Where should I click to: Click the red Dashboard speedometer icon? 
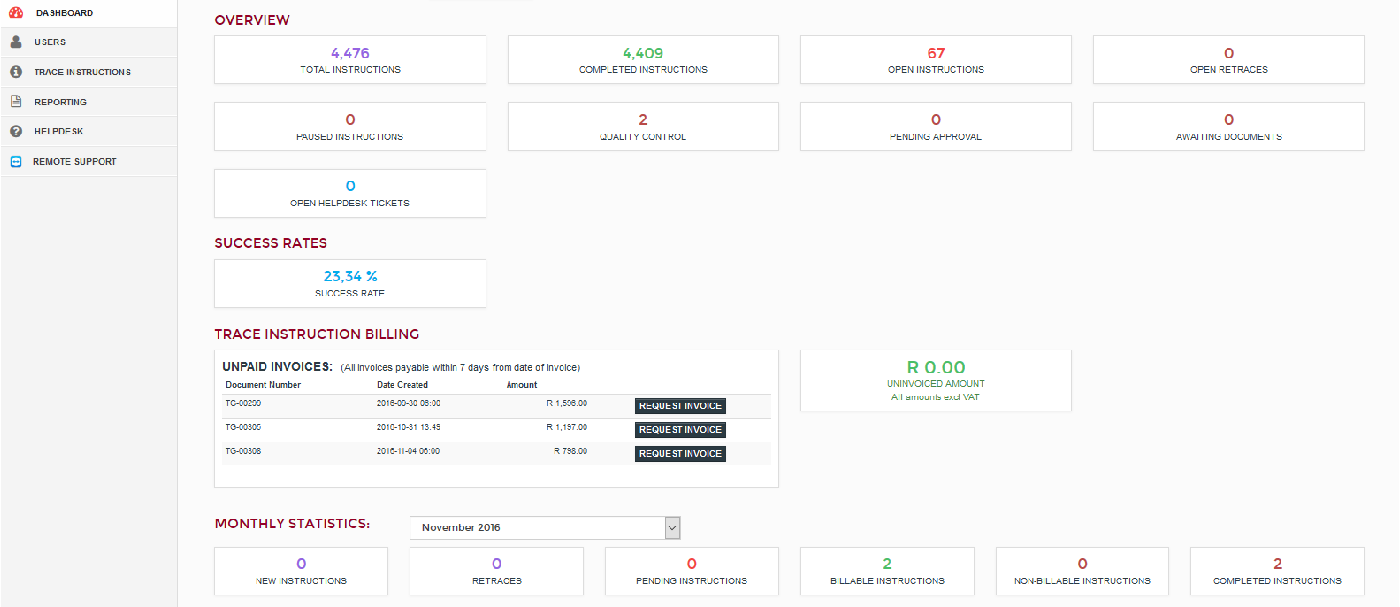tap(14, 13)
